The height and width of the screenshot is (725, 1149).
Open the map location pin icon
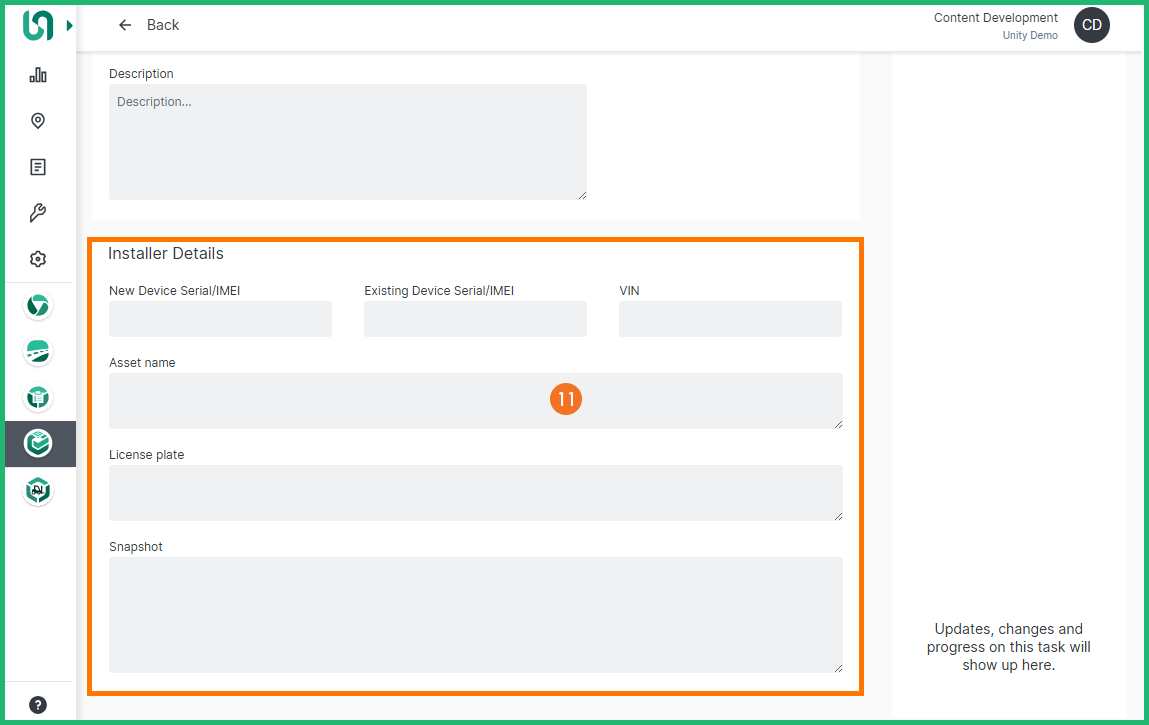point(38,121)
